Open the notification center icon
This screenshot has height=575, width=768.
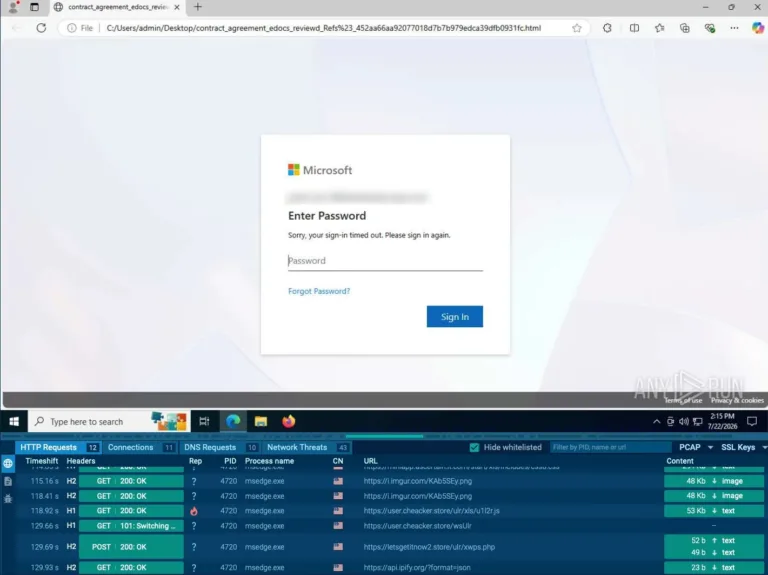[752, 421]
